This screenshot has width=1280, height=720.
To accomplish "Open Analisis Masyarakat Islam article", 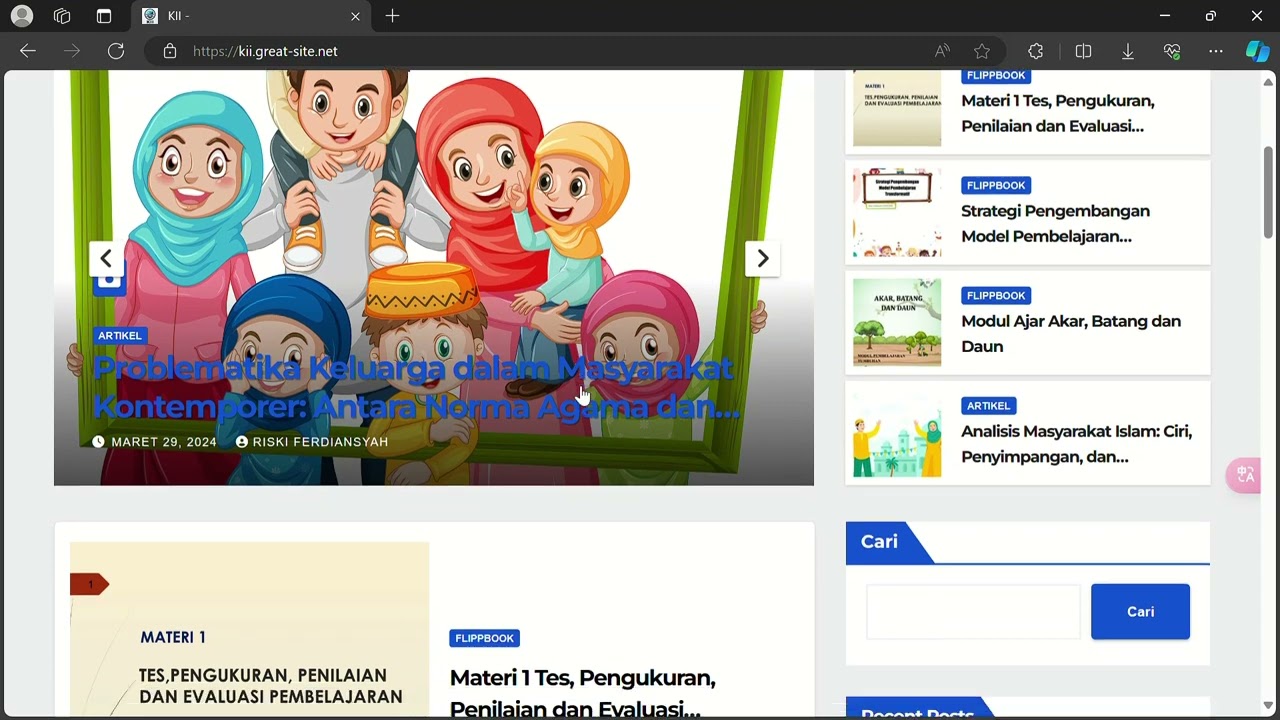I will tap(1076, 444).
